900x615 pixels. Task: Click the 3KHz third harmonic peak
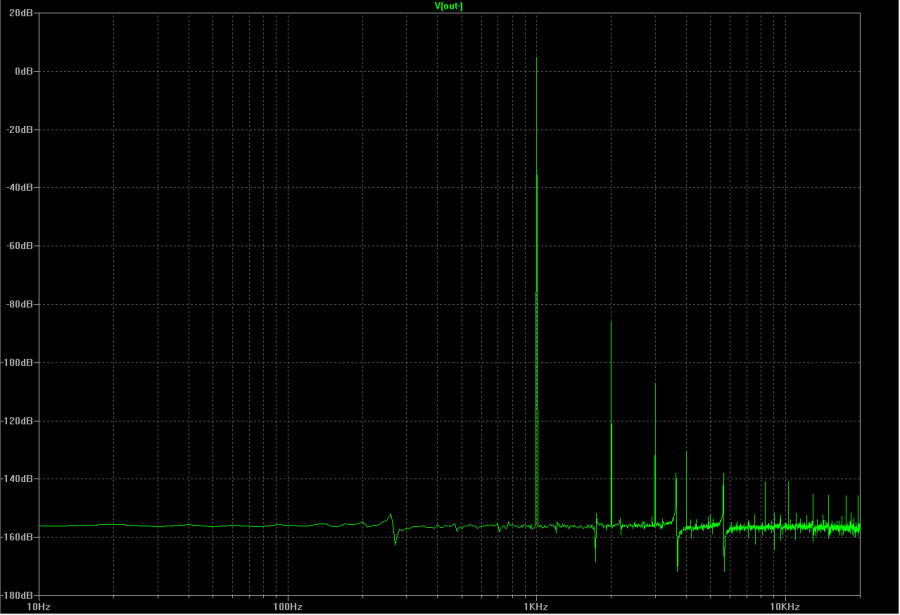pos(655,384)
